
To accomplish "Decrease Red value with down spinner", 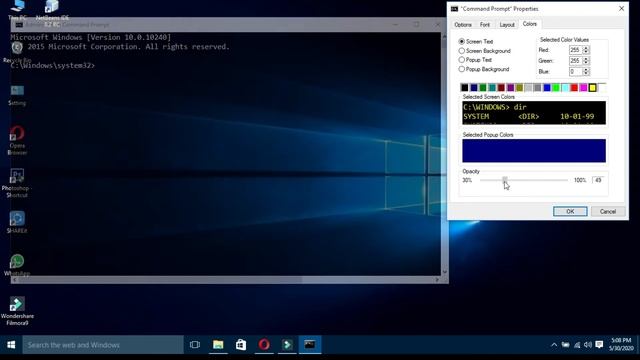I will coord(586,52).
